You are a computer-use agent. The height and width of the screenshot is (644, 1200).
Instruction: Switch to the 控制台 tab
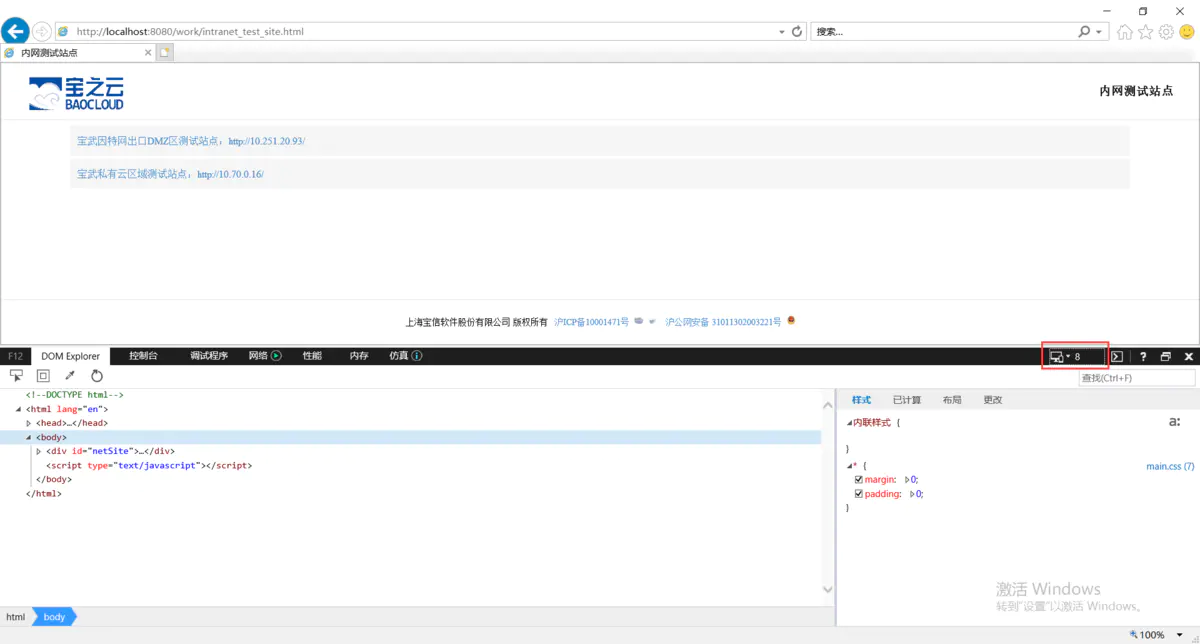[144, 356]
